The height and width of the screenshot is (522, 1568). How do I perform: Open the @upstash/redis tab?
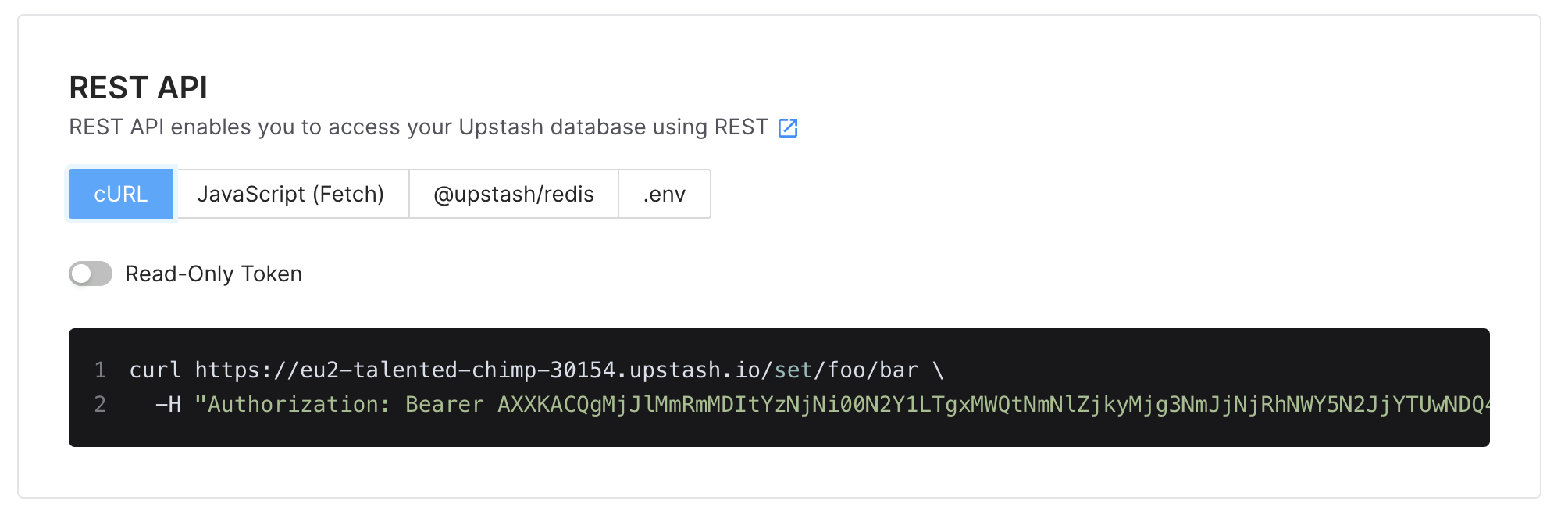pyautogui.click(x=514, y=194)
